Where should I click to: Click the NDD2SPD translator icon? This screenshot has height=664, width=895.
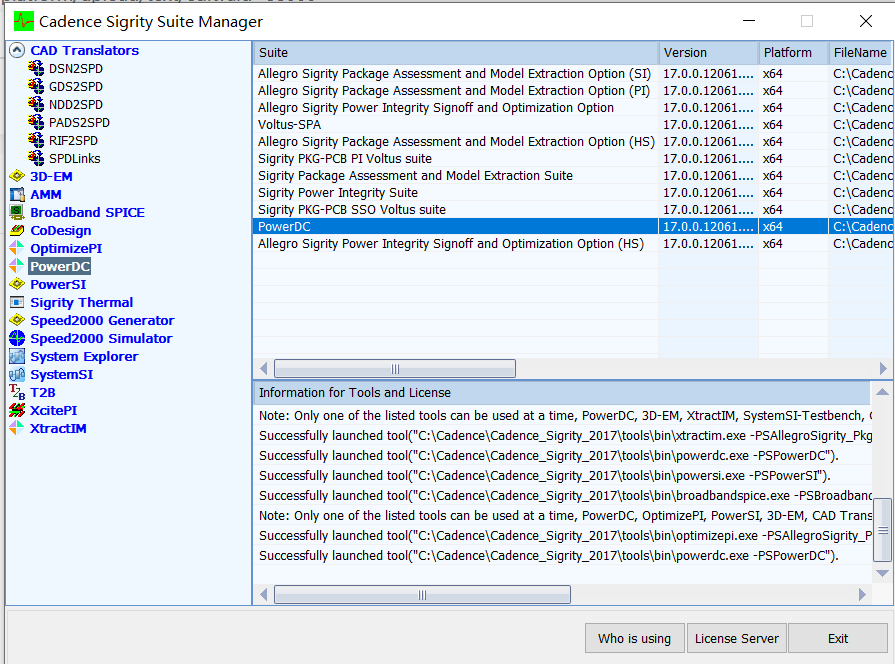[36, 104]
